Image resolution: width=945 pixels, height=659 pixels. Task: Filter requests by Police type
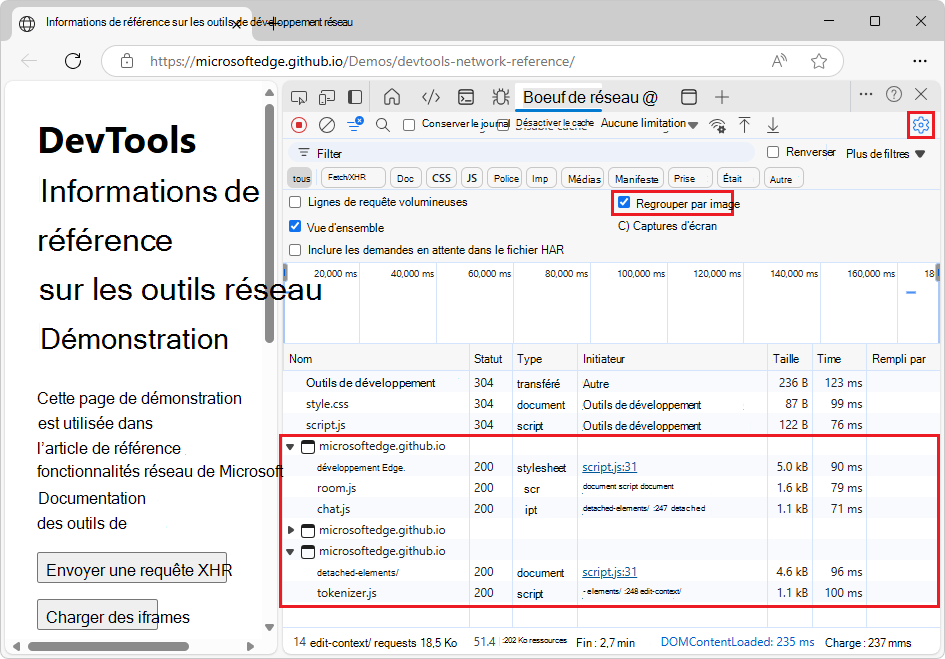506,178
